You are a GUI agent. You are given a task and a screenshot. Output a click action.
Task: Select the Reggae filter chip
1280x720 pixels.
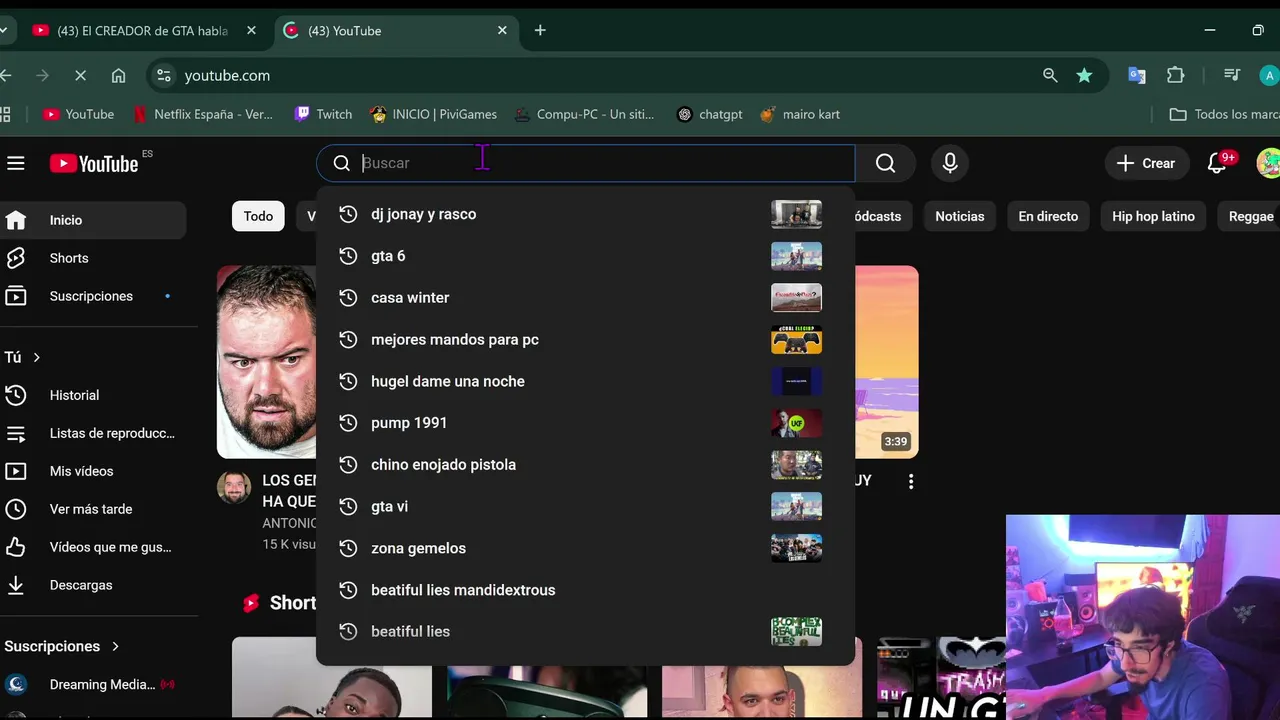click(1250, 216)
